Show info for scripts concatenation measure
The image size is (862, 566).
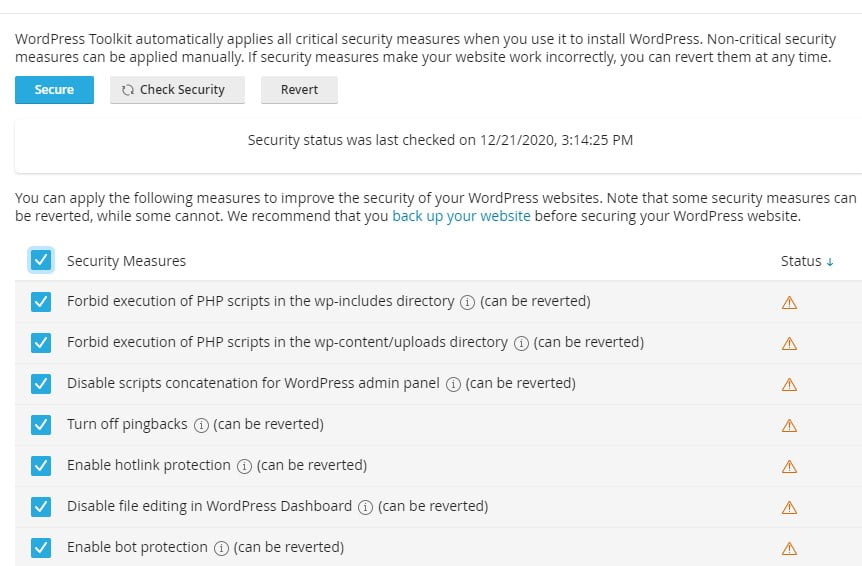coord(453,384)
